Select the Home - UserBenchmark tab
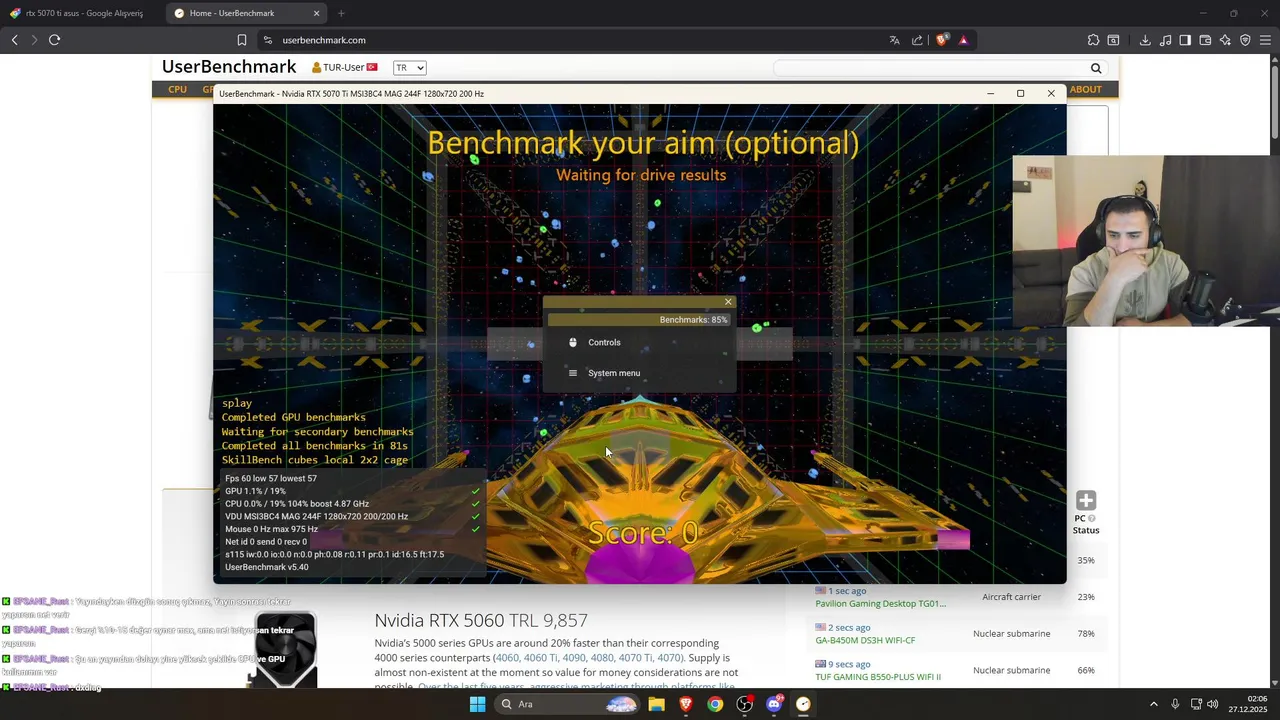 click(x=246, y=13)
